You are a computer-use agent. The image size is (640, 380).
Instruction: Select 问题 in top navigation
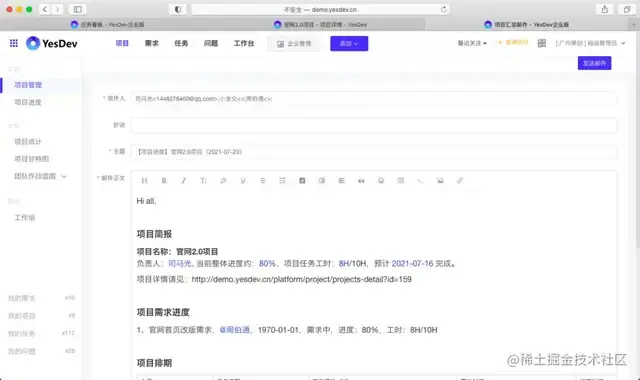pos(211,43)
